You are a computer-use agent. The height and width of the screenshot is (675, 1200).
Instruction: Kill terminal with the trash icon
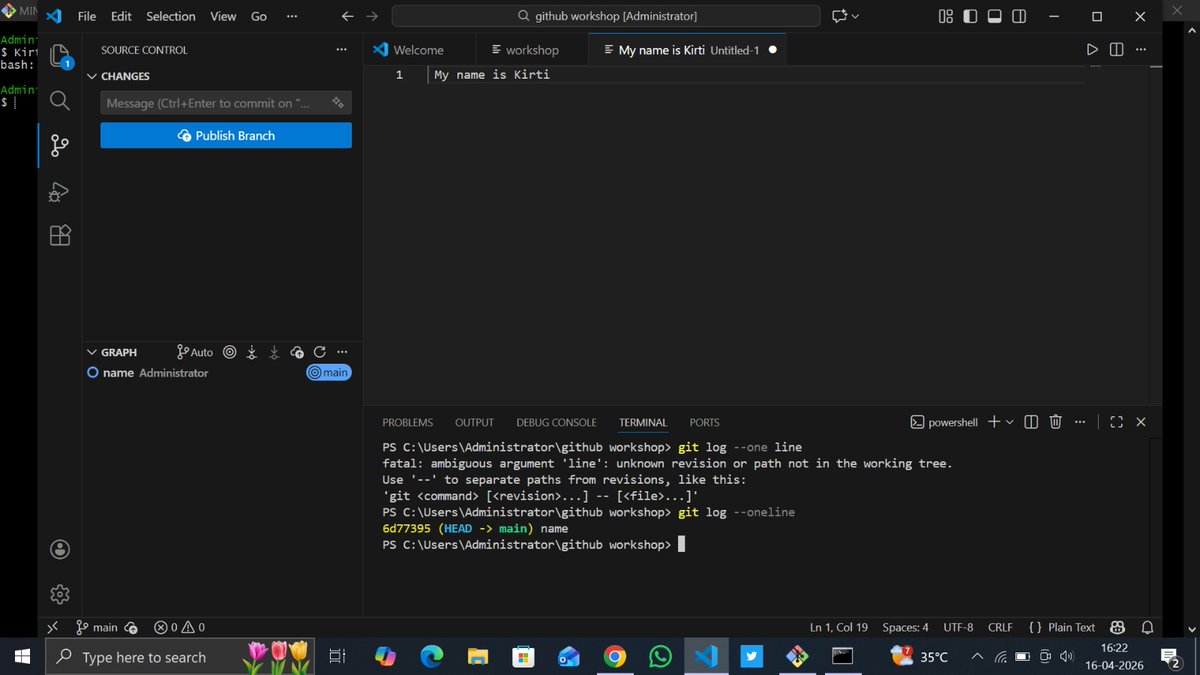(1055, 422)
